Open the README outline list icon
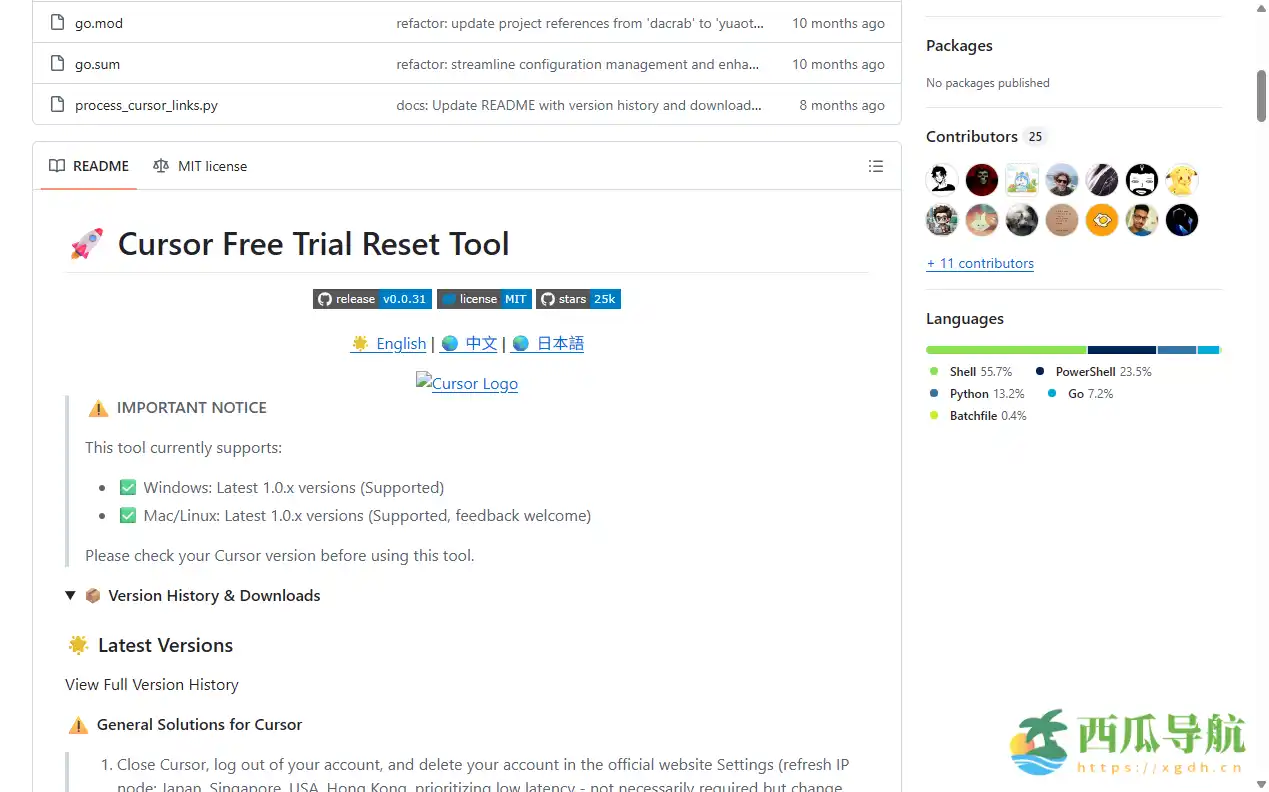The width and height of the screenshot is (1269, 792). pos(876,166)
